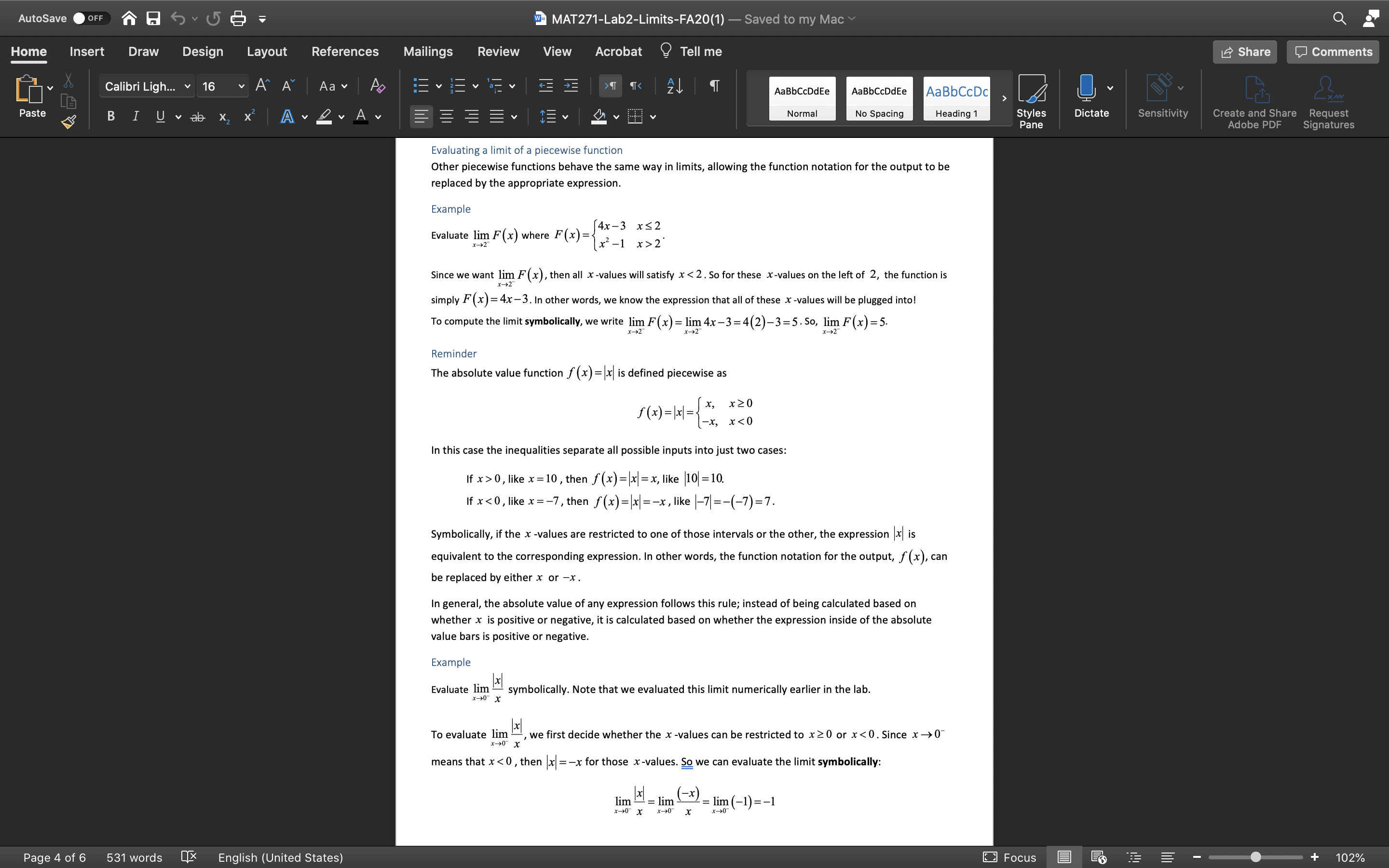Enable Track Changes visibility toggle
1389x868 pixels.
click(497, 51)
